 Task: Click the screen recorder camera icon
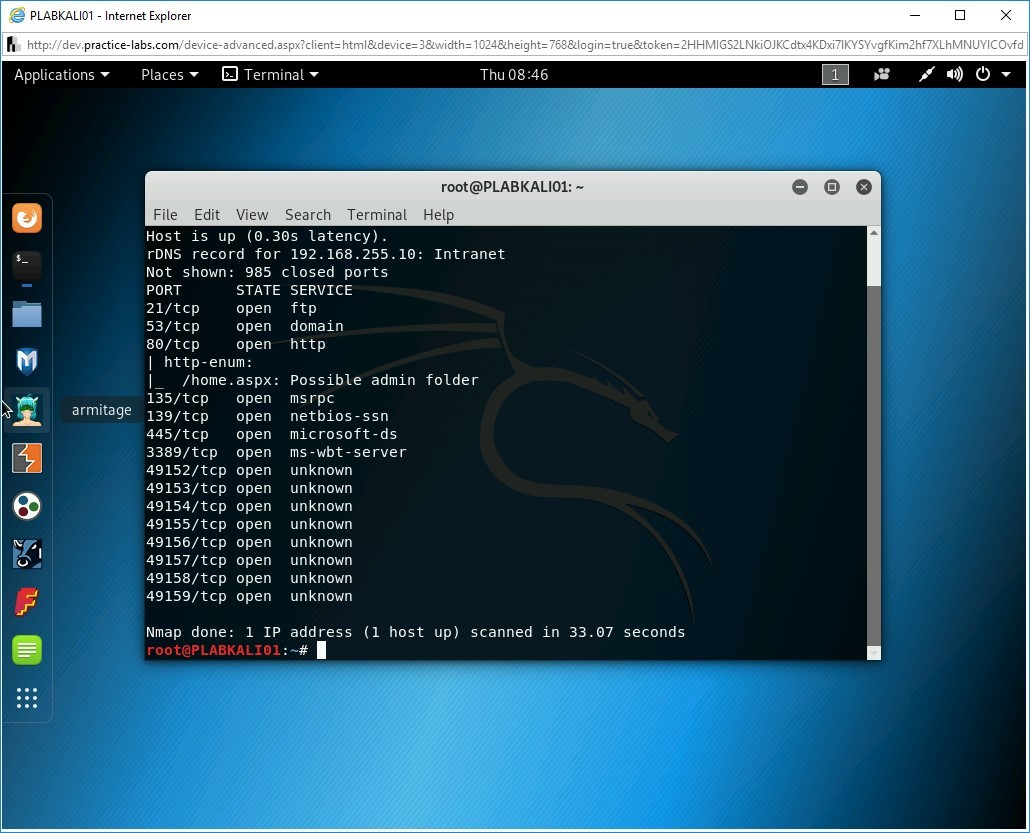click(882, 75)
